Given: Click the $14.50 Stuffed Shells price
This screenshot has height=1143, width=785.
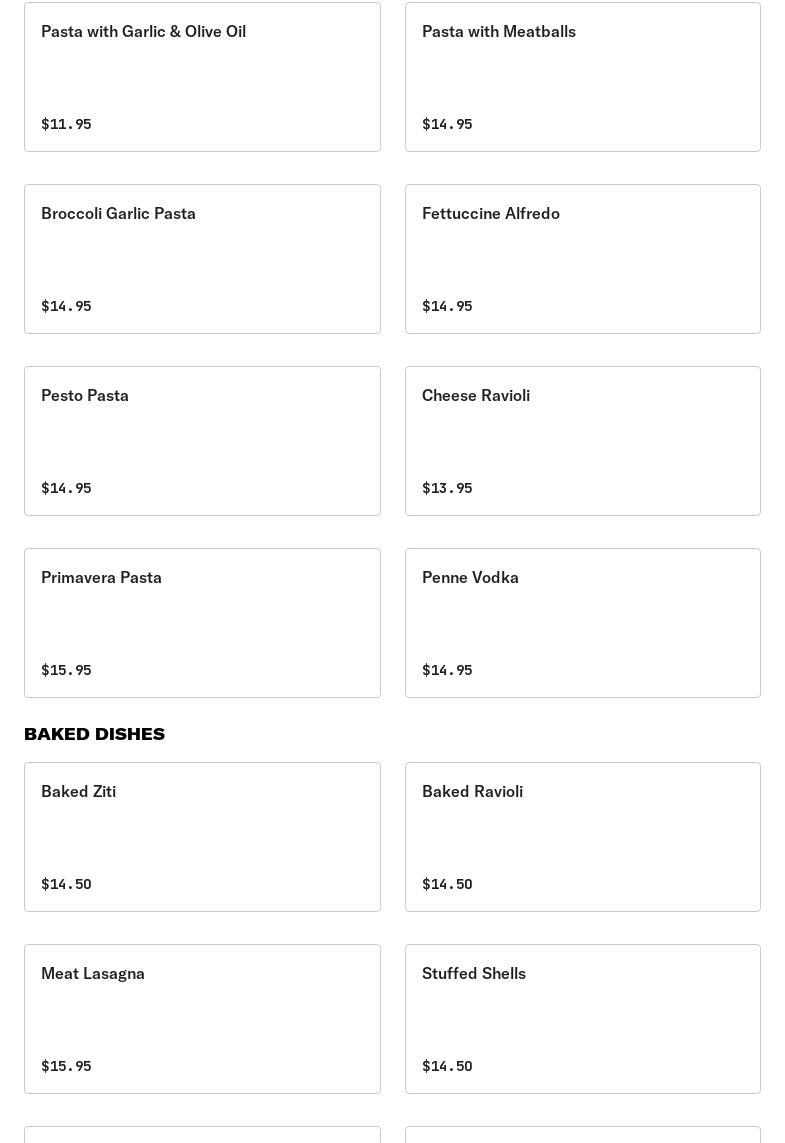Looking at the screenshot, I should 447,1066.
